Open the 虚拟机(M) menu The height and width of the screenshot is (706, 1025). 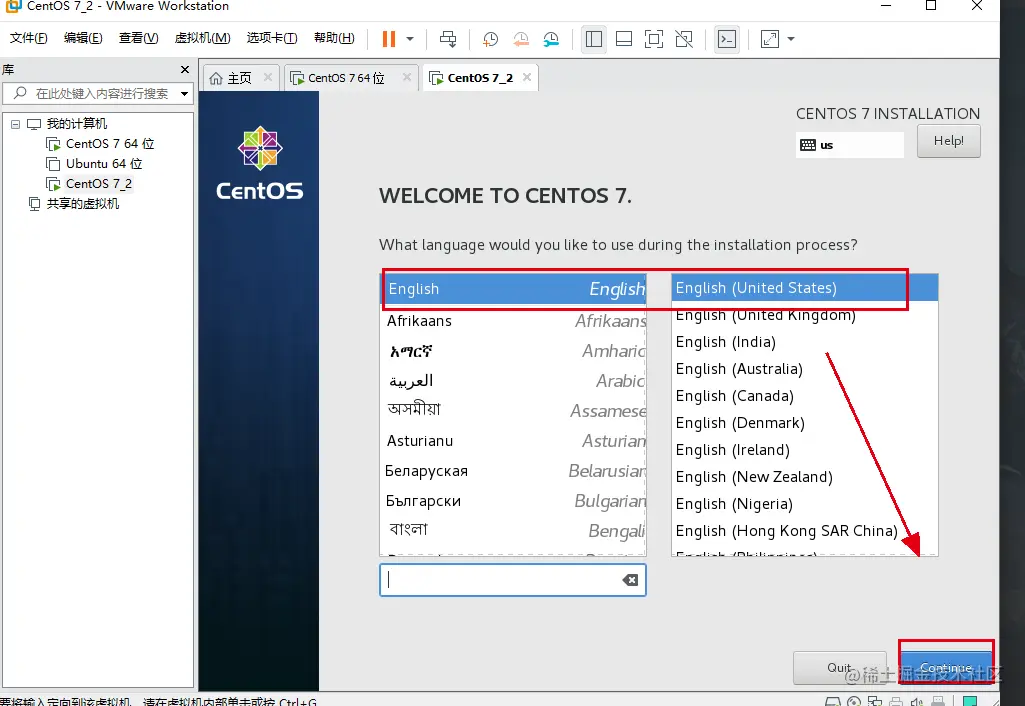(x=202, y=38)
